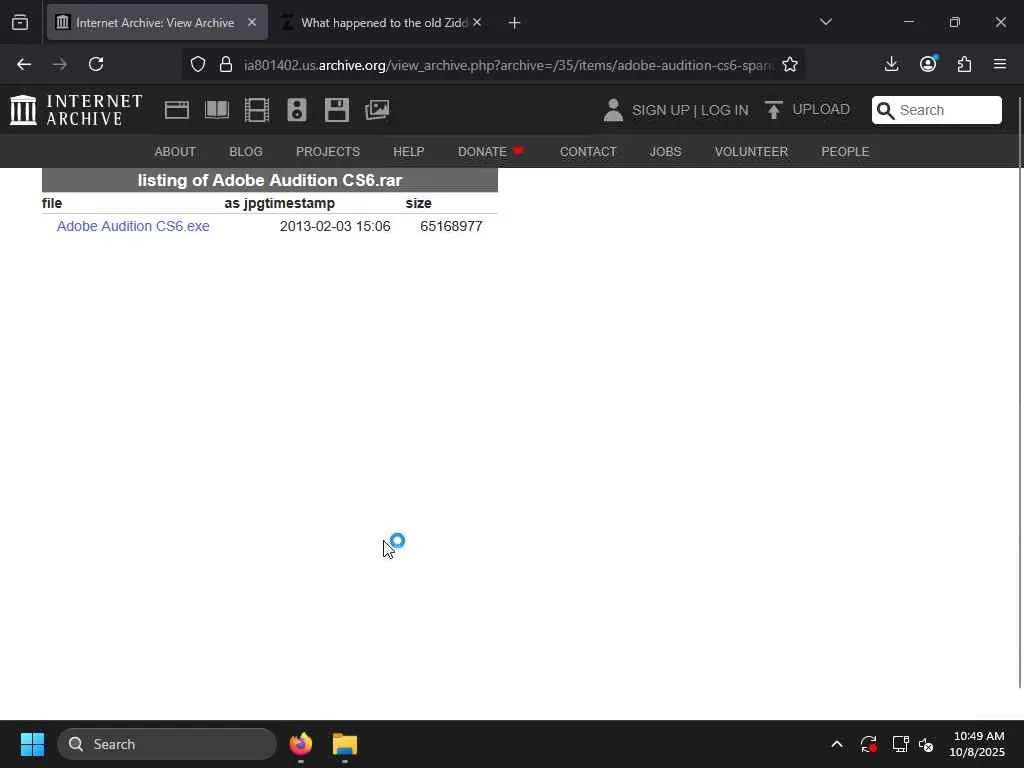Viewport: 1024px width, 768px height.
Task: Show hidden system tray icons
Action: [837, 744]
